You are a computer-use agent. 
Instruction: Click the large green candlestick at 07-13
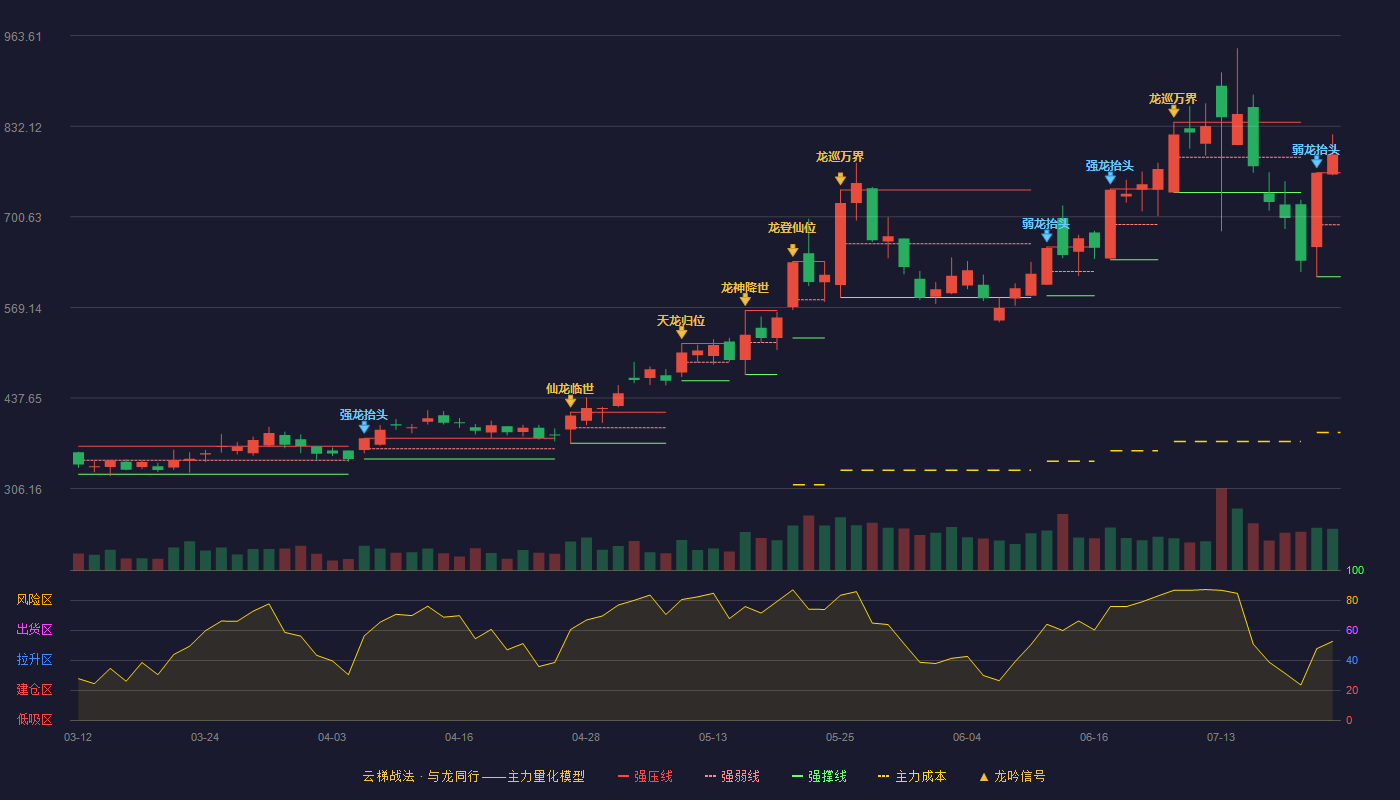1221,102
